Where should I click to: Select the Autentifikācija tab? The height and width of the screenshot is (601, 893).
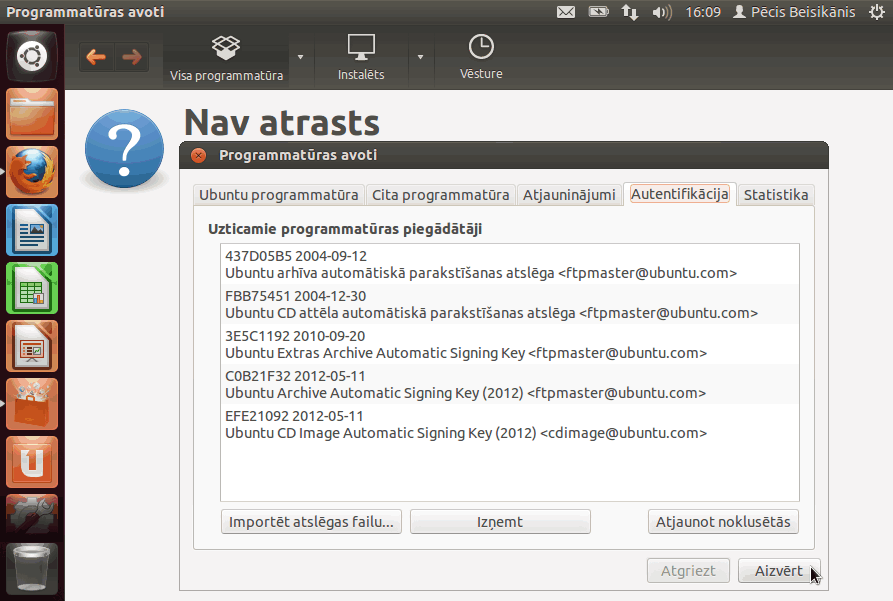[x=679, y=194]
